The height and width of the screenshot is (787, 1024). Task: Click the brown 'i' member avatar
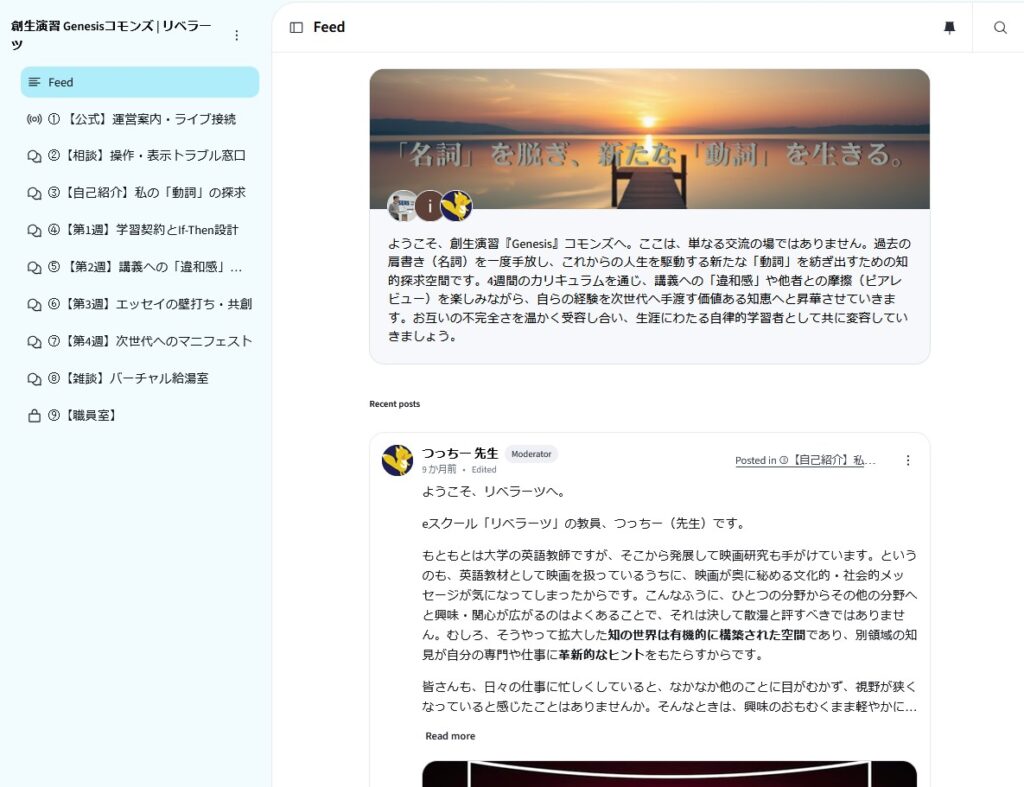429,206
